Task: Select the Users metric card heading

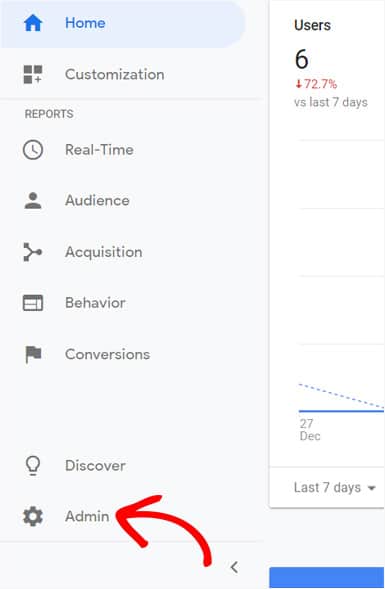Action: (312, 26)
